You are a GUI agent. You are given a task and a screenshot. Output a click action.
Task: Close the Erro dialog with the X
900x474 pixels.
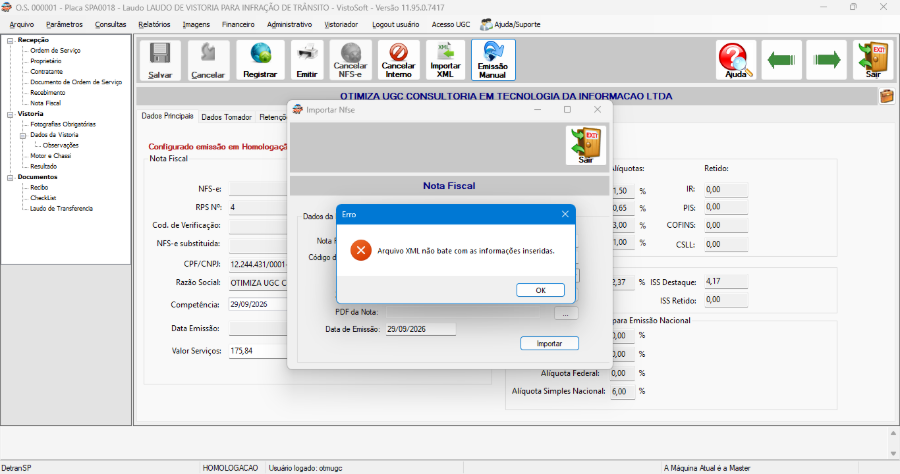pyautogui.click(x=565, y=214)
